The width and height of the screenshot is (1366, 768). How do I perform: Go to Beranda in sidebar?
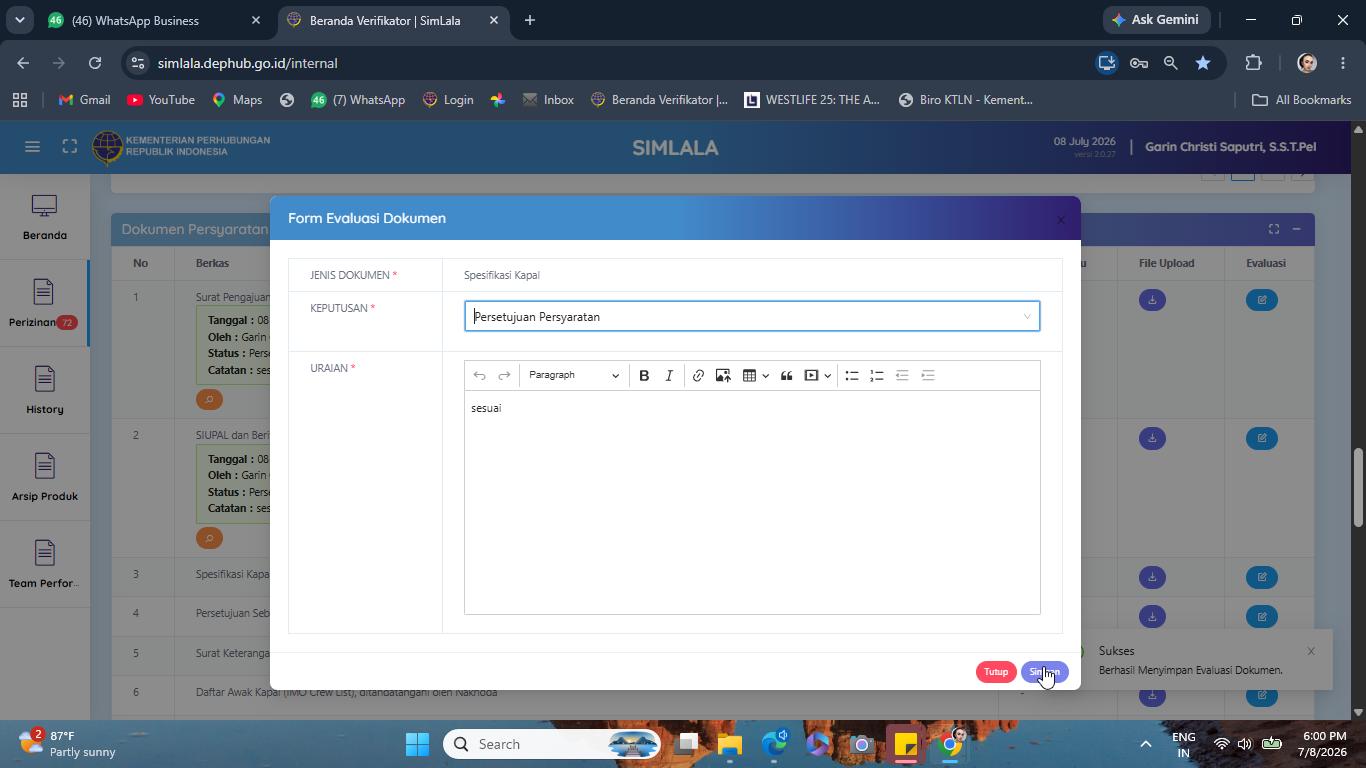44,218
